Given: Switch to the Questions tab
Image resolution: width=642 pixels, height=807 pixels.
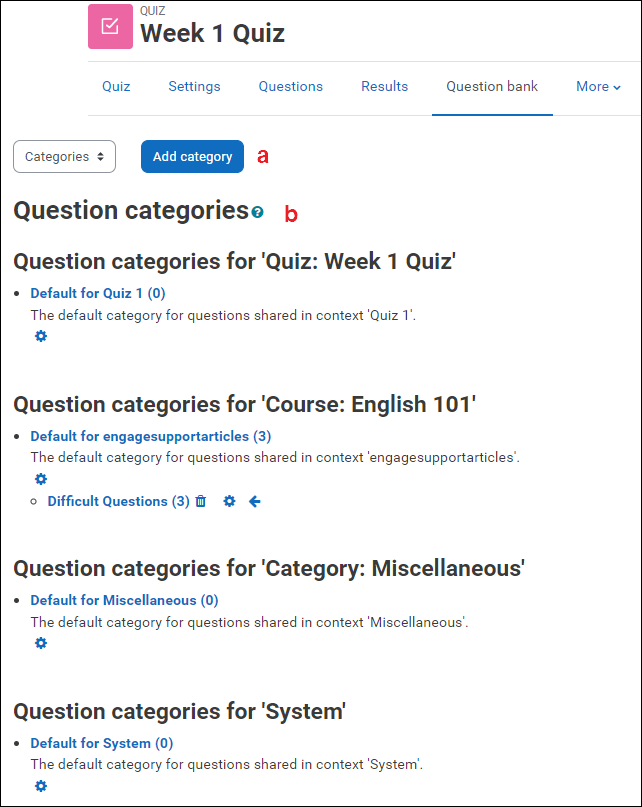Looking at the screenshot, I should coord(290,87).
